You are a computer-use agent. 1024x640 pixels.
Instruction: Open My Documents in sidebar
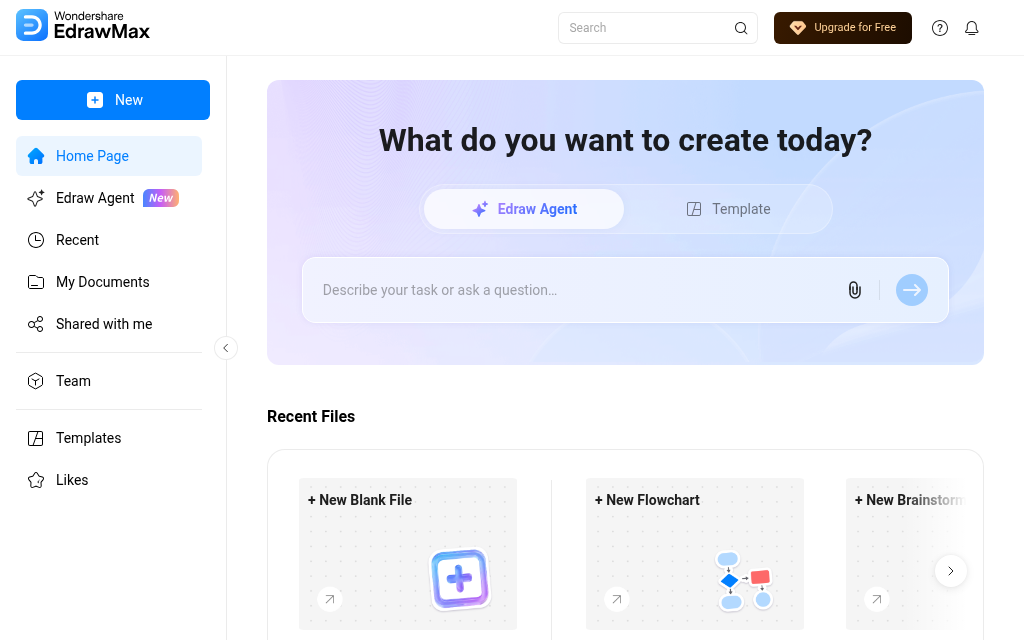coord(108,282)
